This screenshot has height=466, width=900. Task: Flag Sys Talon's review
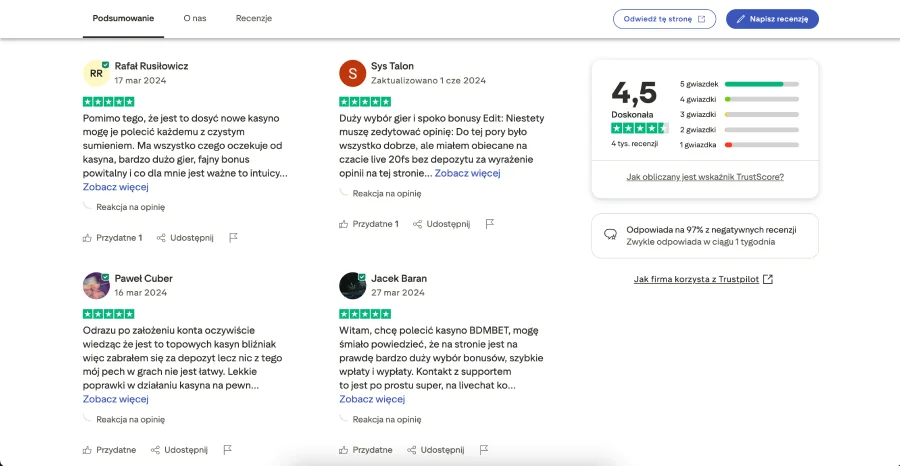(490, 224)
